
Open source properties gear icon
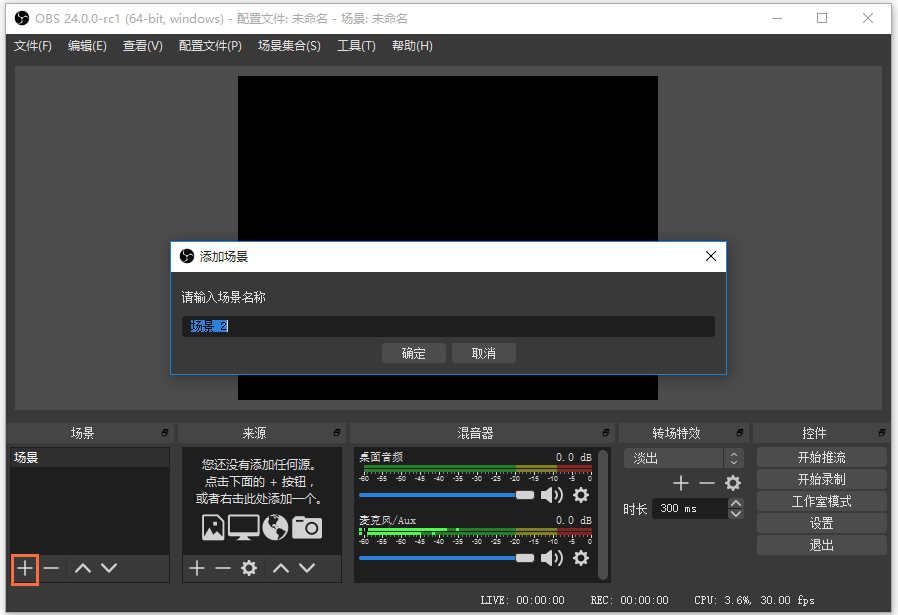(249, 569)
